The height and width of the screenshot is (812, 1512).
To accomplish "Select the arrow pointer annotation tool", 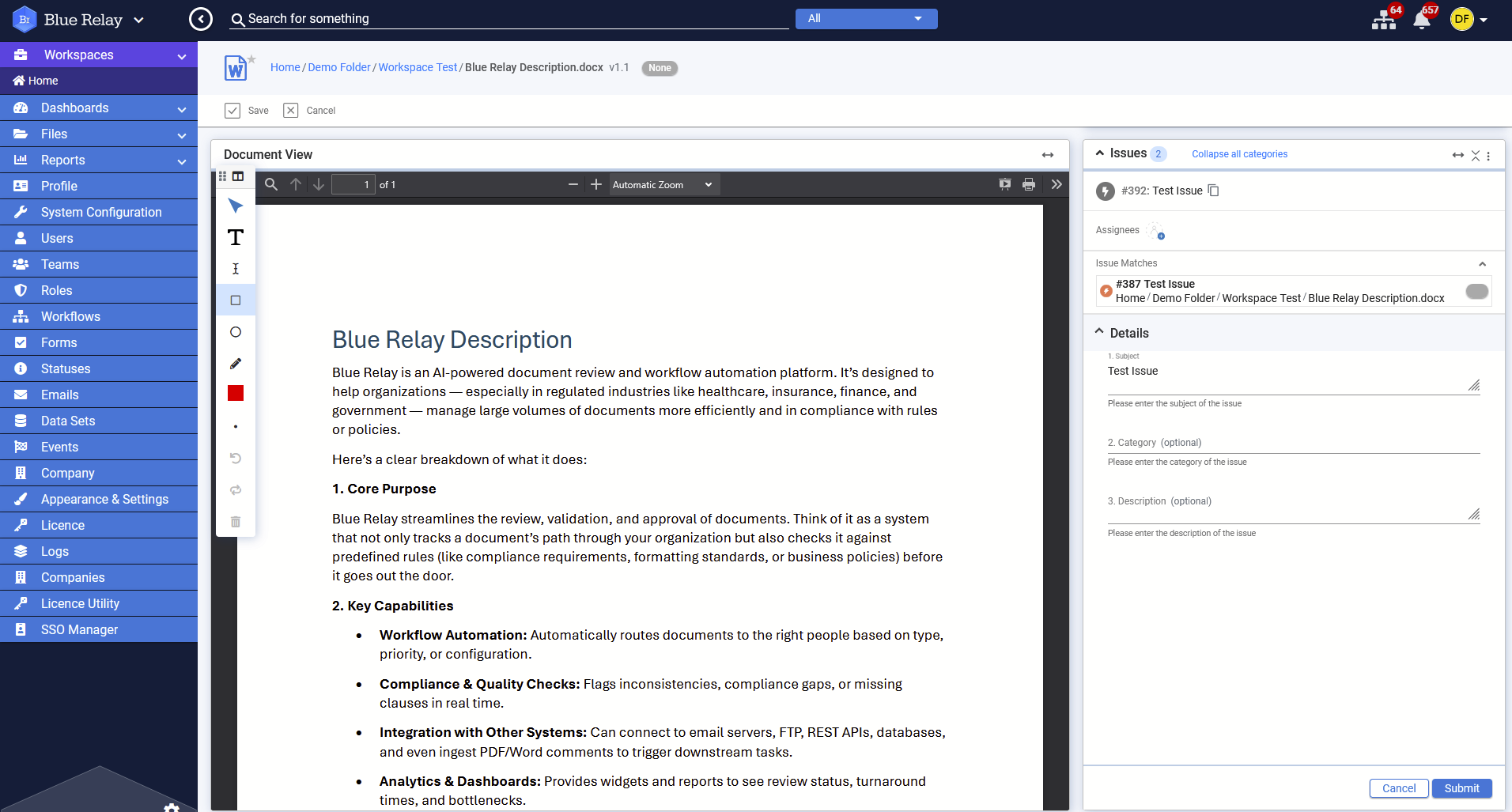I will (236, 206).
